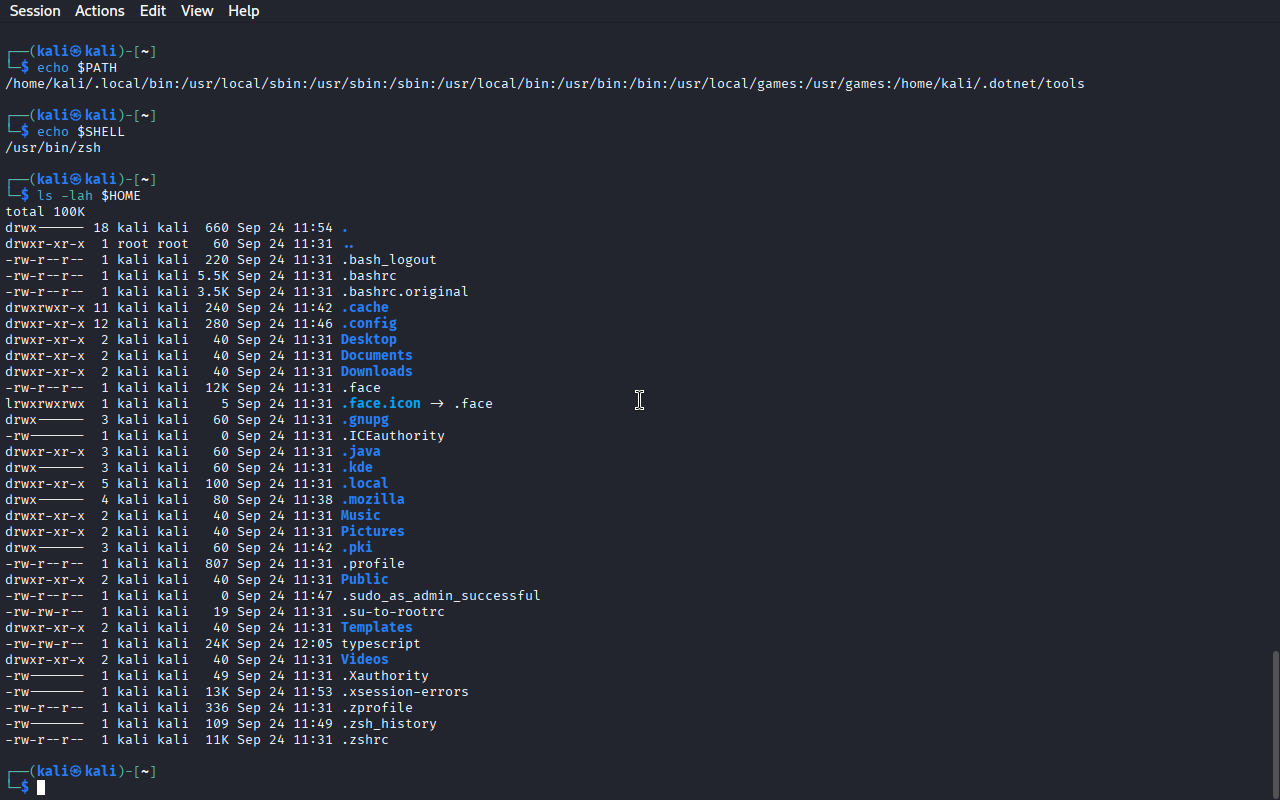Click the 'ls -lah $HOME' command text

89,196
